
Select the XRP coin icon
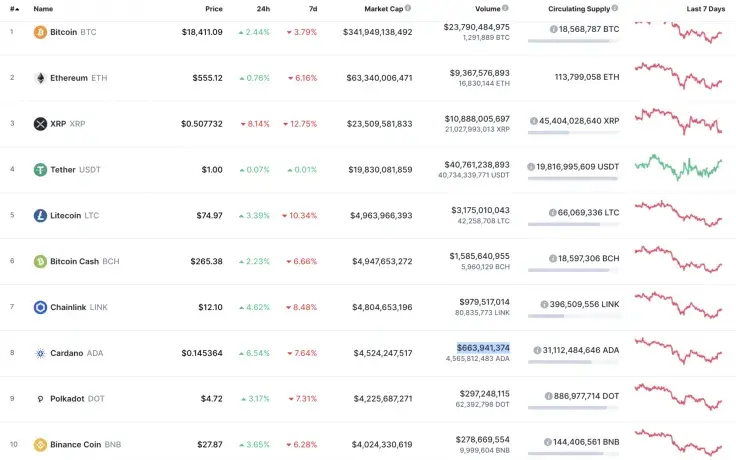[40, 124]
